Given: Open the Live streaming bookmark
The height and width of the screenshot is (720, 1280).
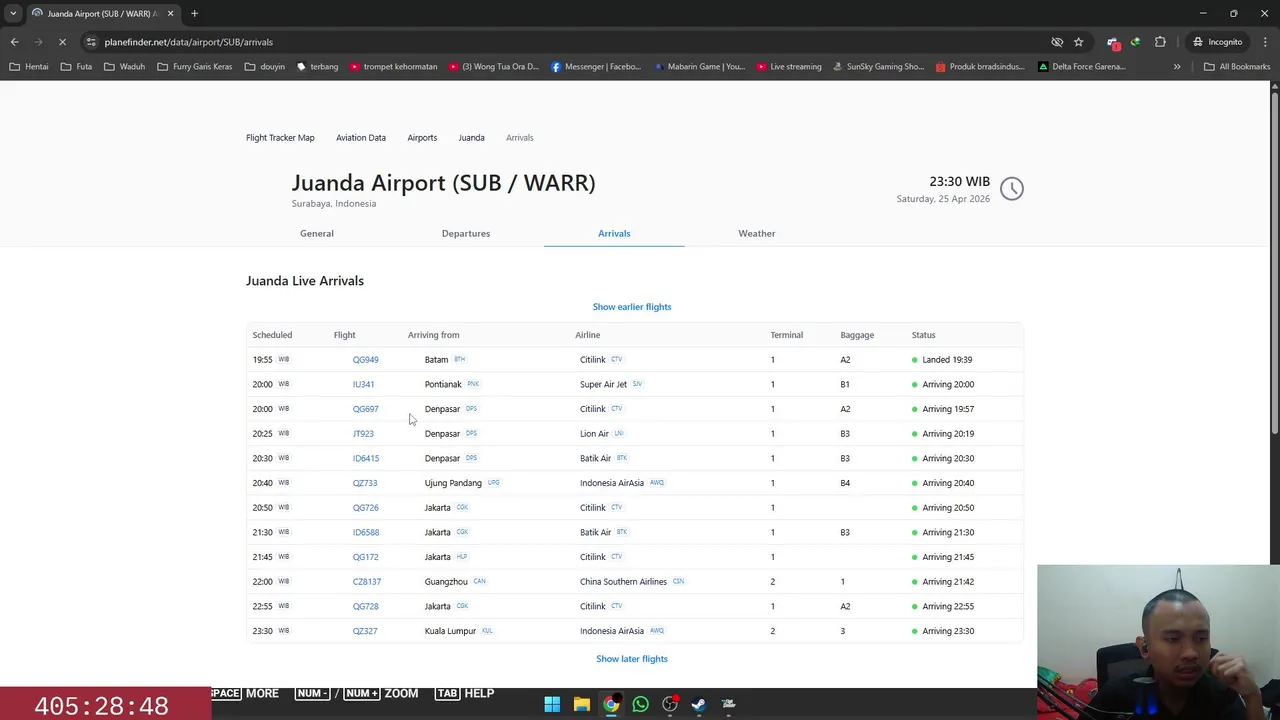Looking at the screenshot, I should pyautogui.click(x=788, y=66).
